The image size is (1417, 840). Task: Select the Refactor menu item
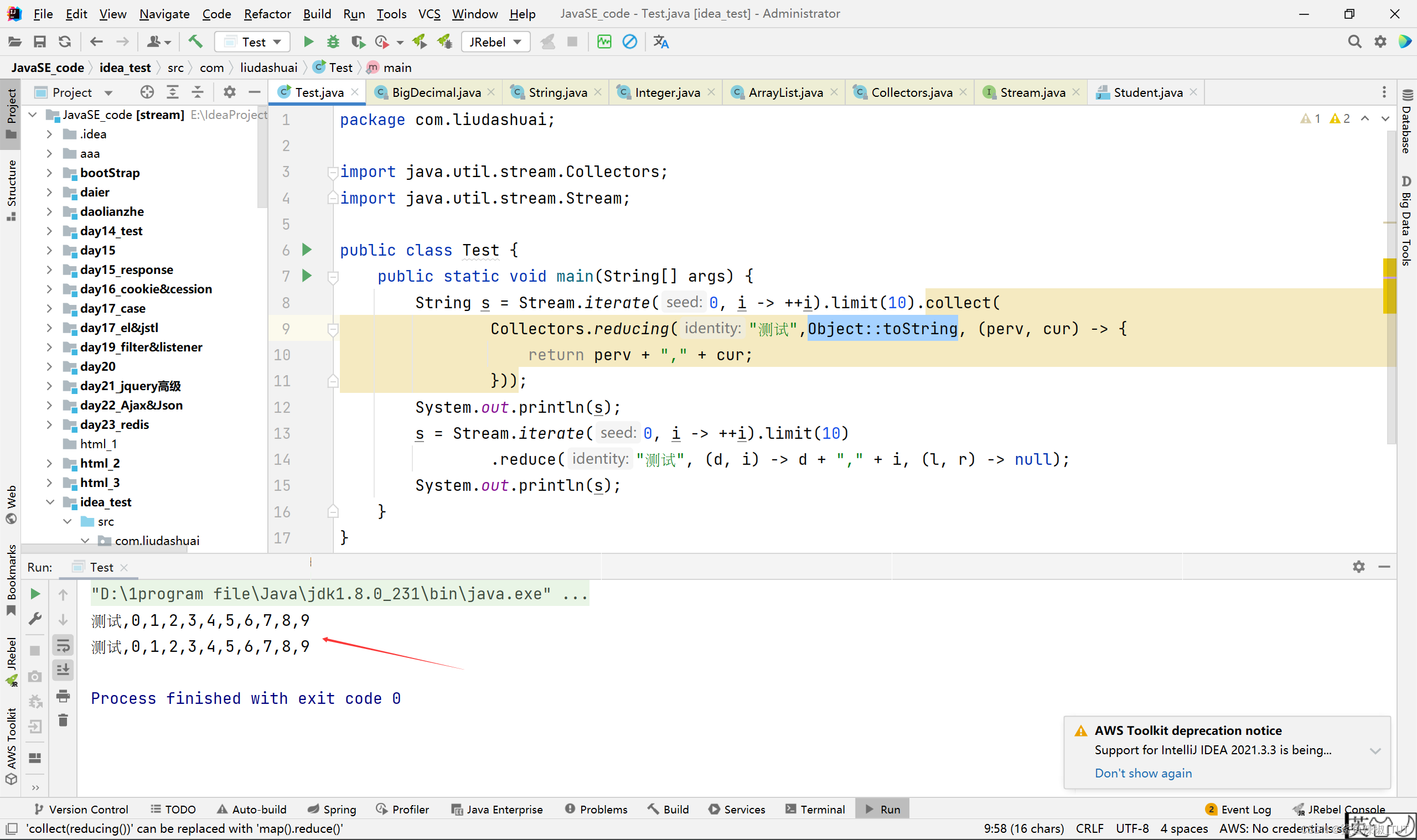coord(267,13)
